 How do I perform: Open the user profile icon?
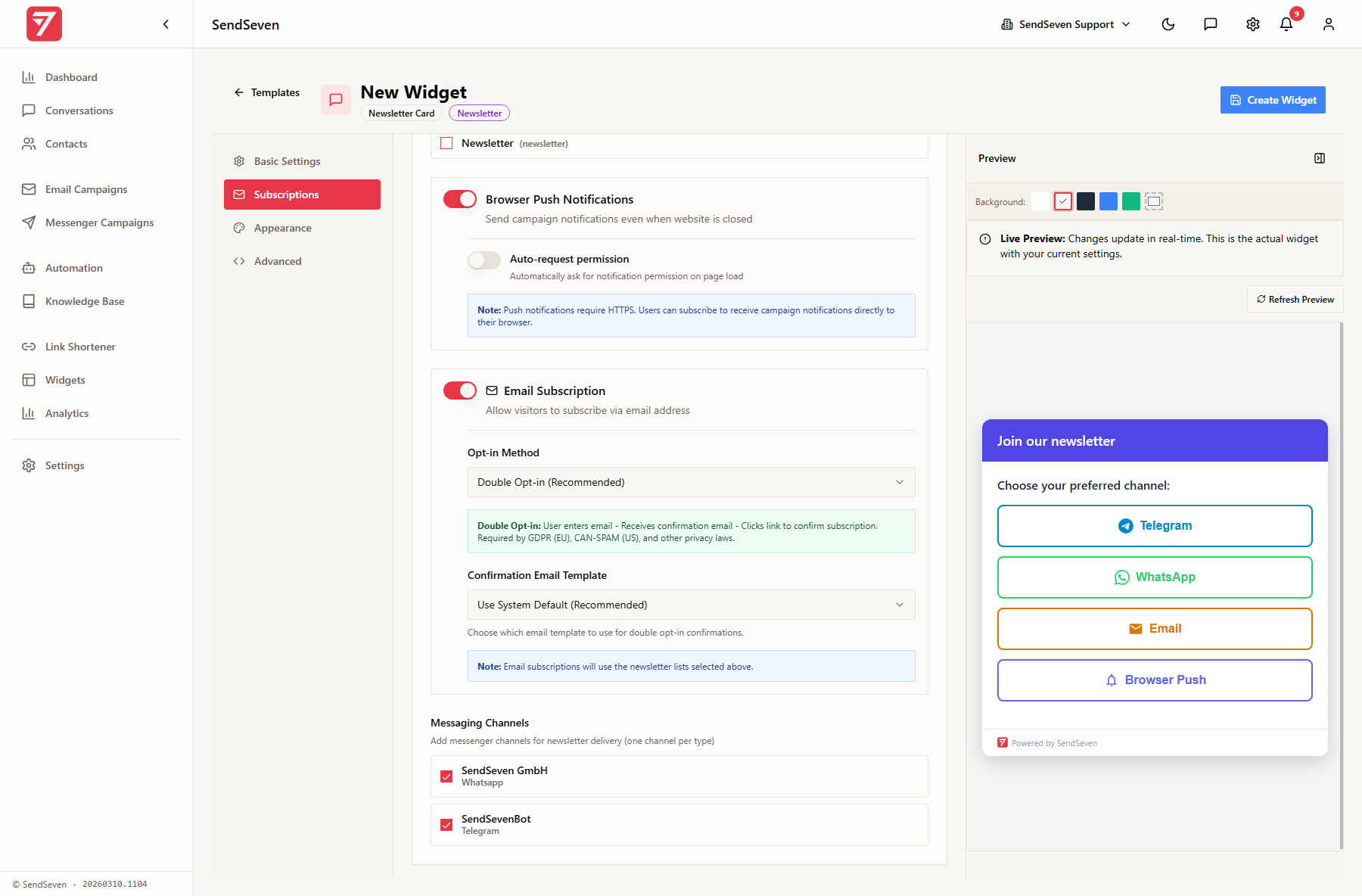point(1329,24)
